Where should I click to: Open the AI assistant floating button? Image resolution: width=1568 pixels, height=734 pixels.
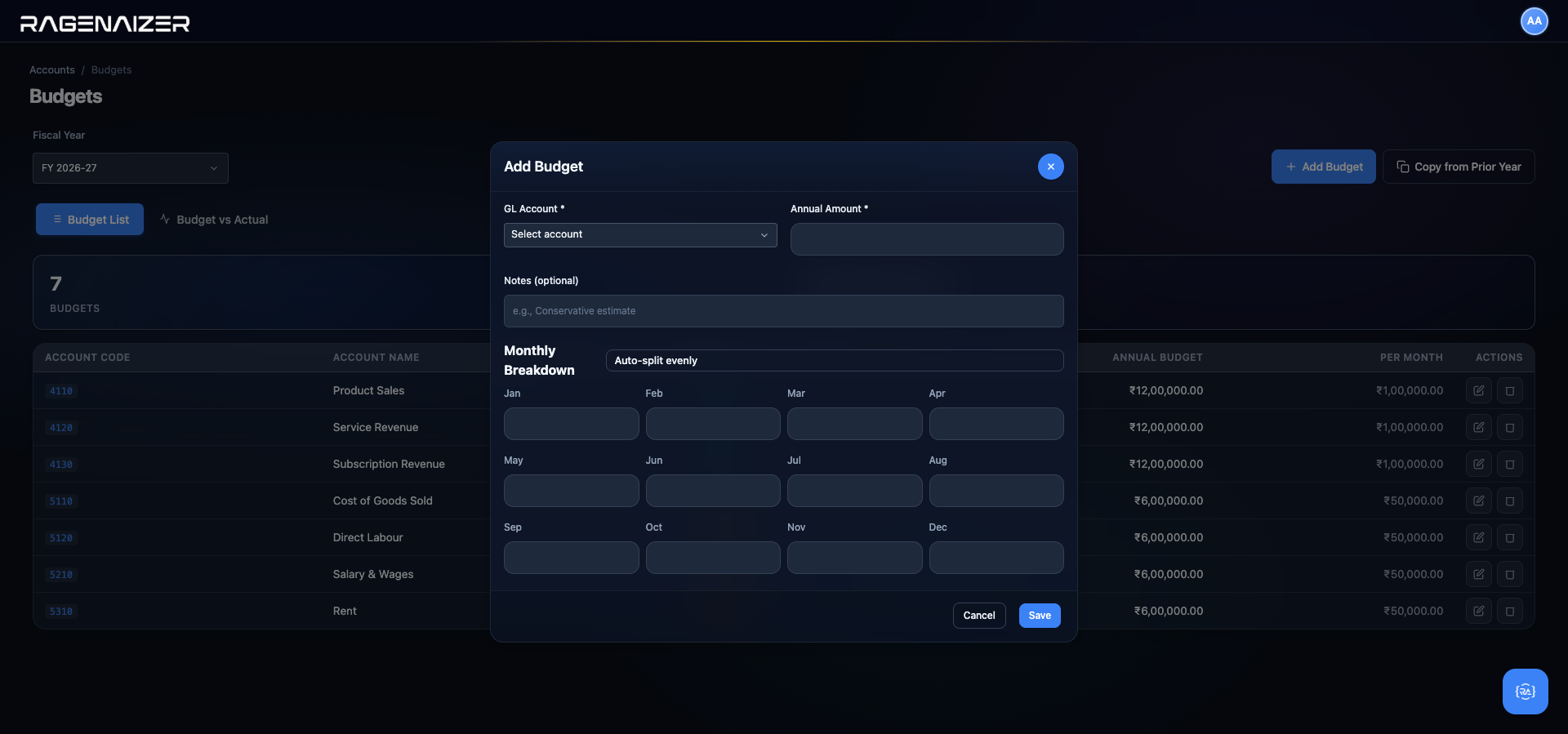(1526, 692)
